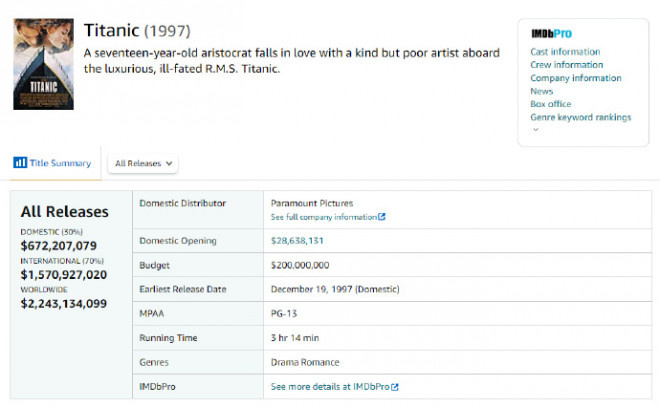This screenshot has width=660, height=407.
Task: Open the Company information link
Action: 575,78
